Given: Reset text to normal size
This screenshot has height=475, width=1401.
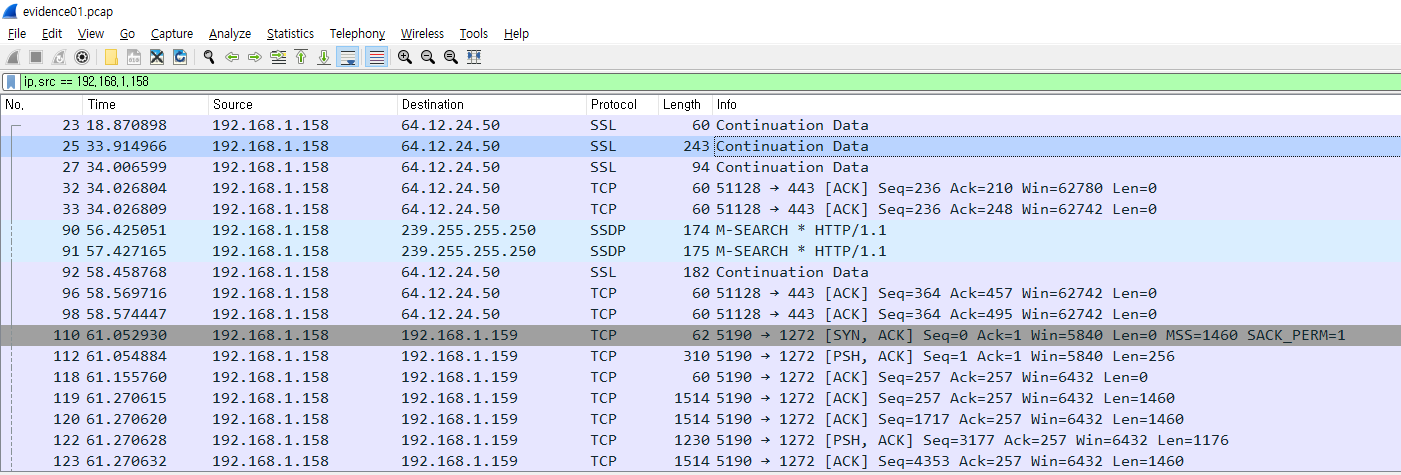Looking at the screenshot, I should click(451, 57).
